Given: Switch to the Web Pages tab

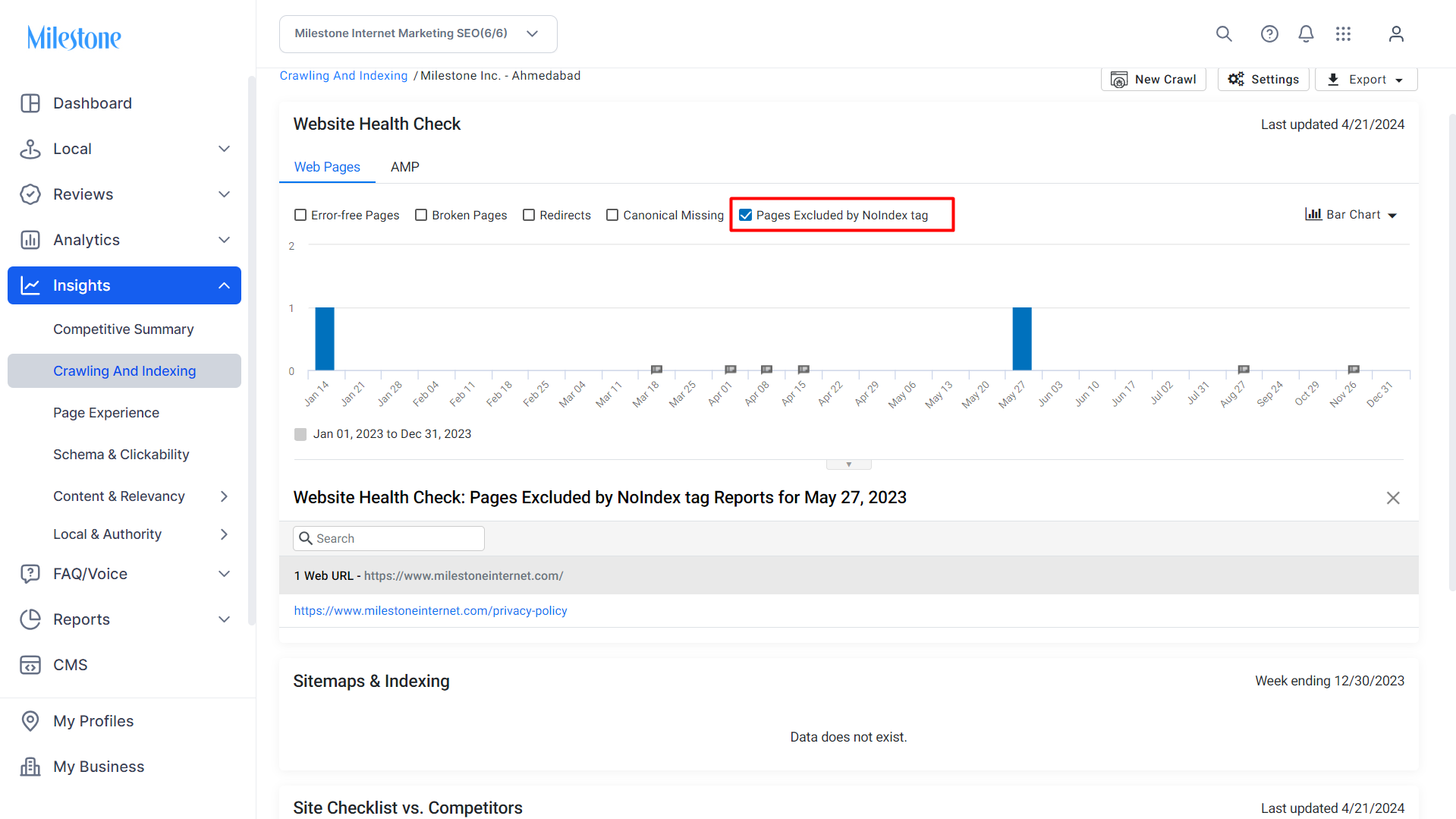Looking at the screenshot, I should 327,167.
